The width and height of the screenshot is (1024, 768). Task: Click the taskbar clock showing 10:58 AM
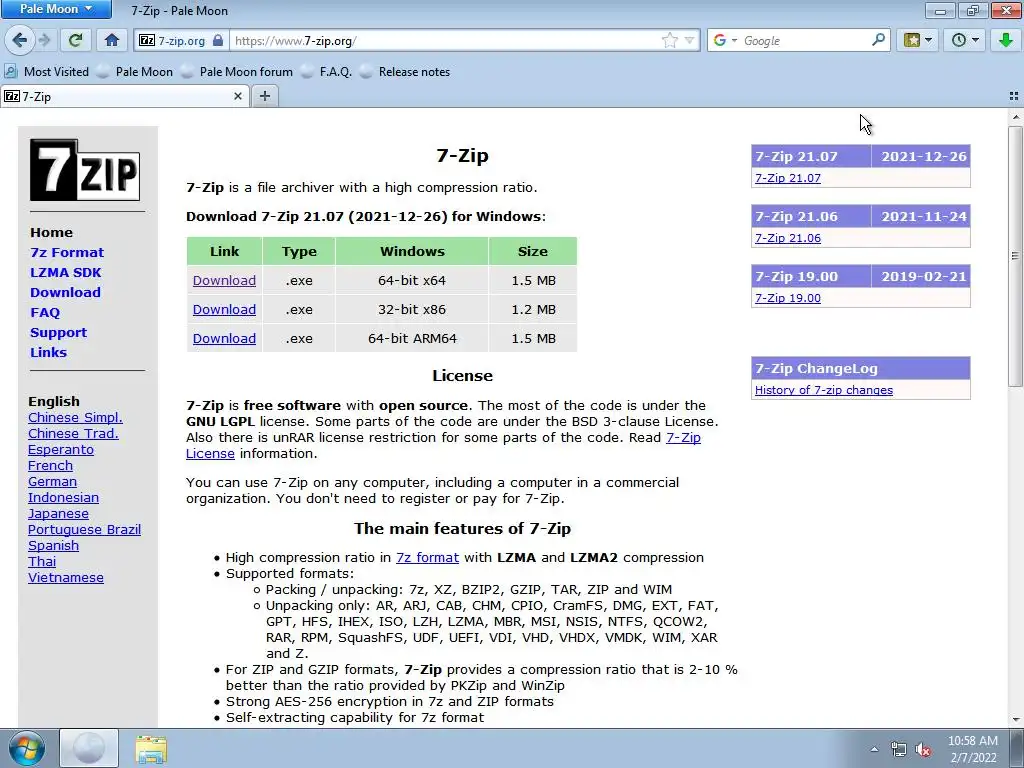click(x=973, y=749)
